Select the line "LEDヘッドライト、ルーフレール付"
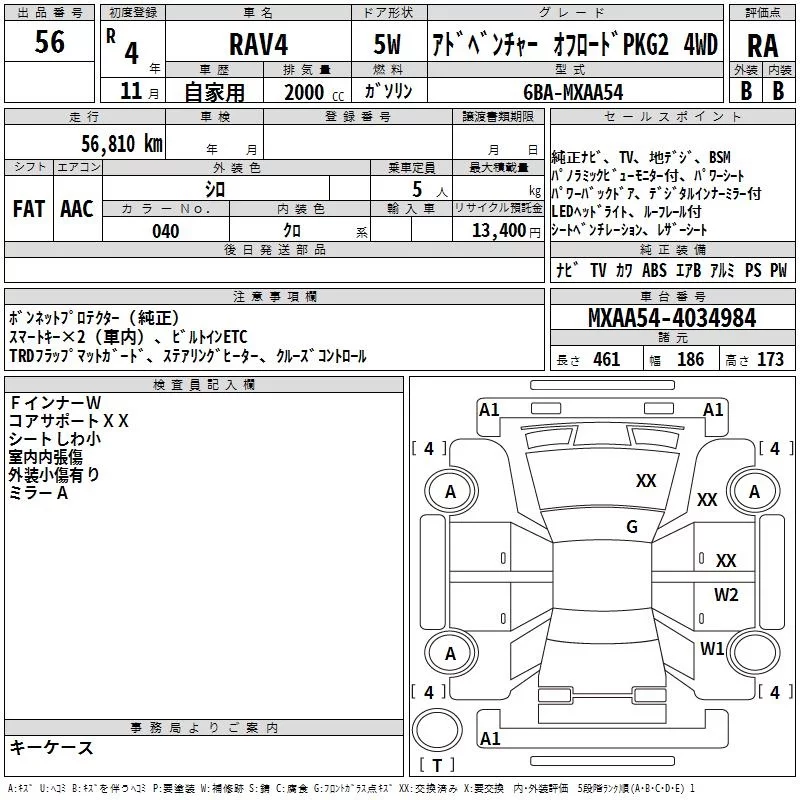This screenshot has width=800, height=800. point(627,211)
